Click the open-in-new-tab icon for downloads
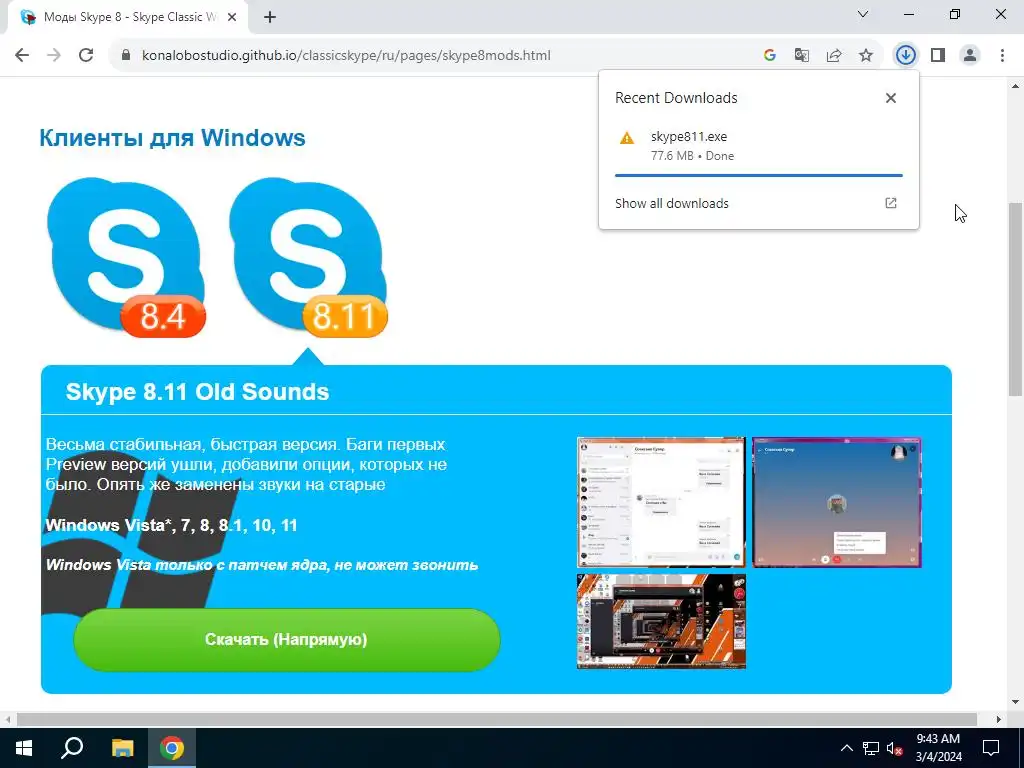This screenshot has height=768, width=1024. click(x=891, y=203)
